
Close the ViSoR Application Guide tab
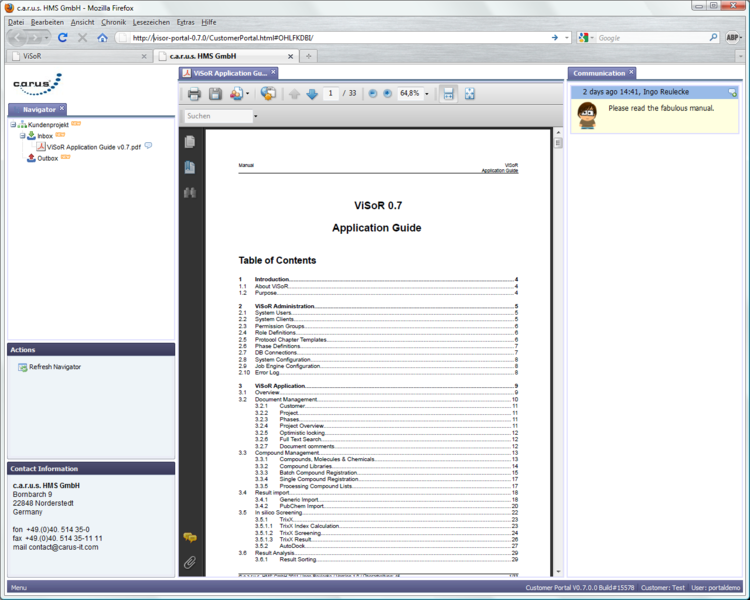[x=273, y=72]
